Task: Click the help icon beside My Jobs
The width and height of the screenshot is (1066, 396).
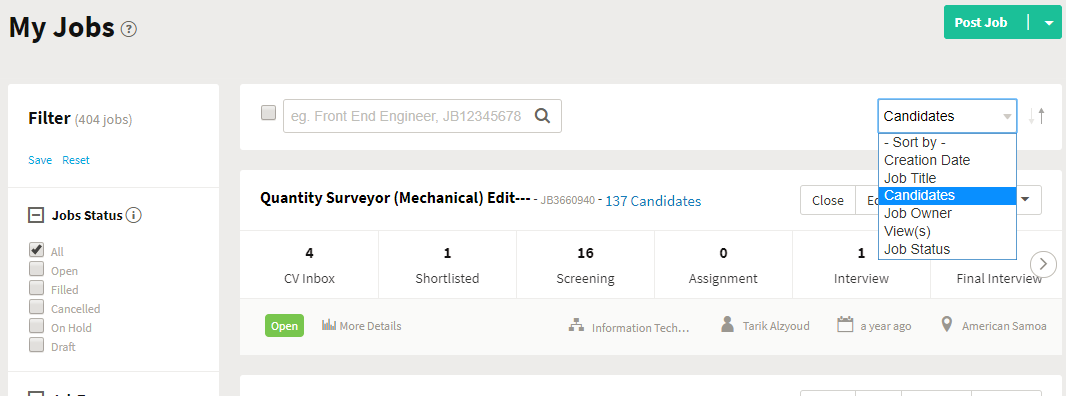Action: [128, 29]
